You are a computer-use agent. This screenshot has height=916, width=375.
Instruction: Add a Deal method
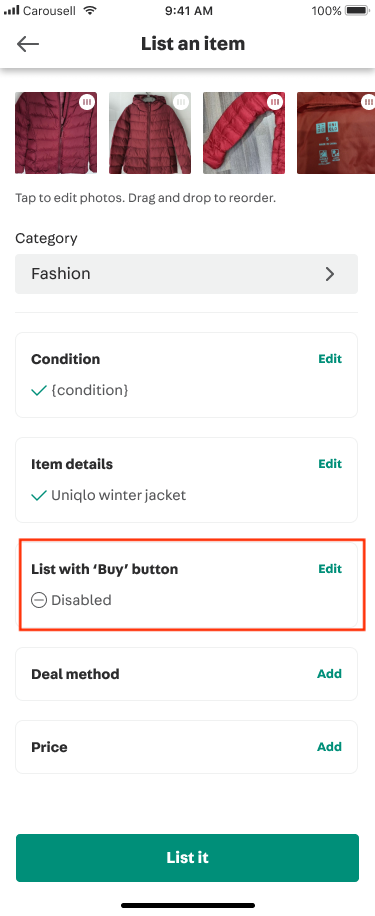[329, 674]
